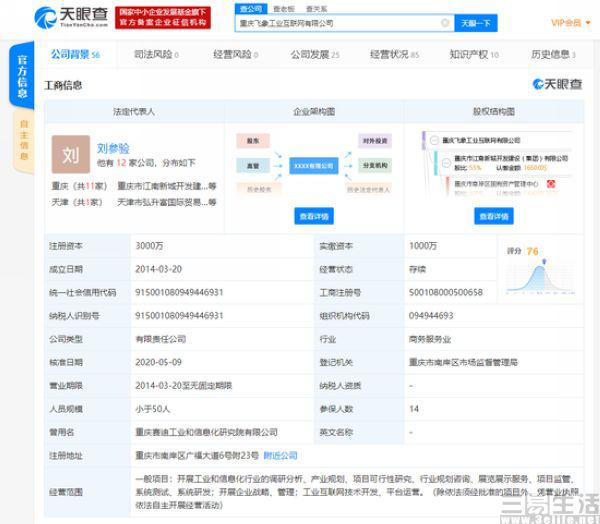Select the 自主信息 side tab
Viewport: 600px width, 524px height.
tap(24, 141)
